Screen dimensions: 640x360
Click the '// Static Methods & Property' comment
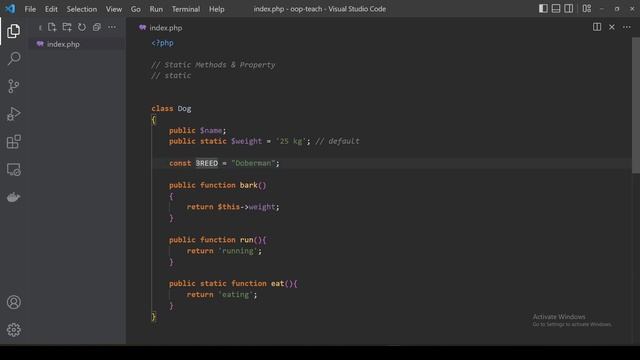[213, 65]
